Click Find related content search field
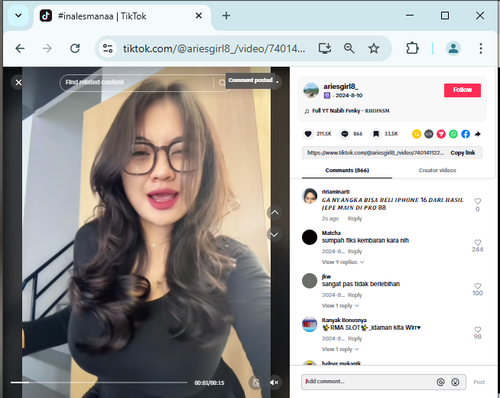Image resolution: width=500 pixels, height=398 pixels. 138,82
